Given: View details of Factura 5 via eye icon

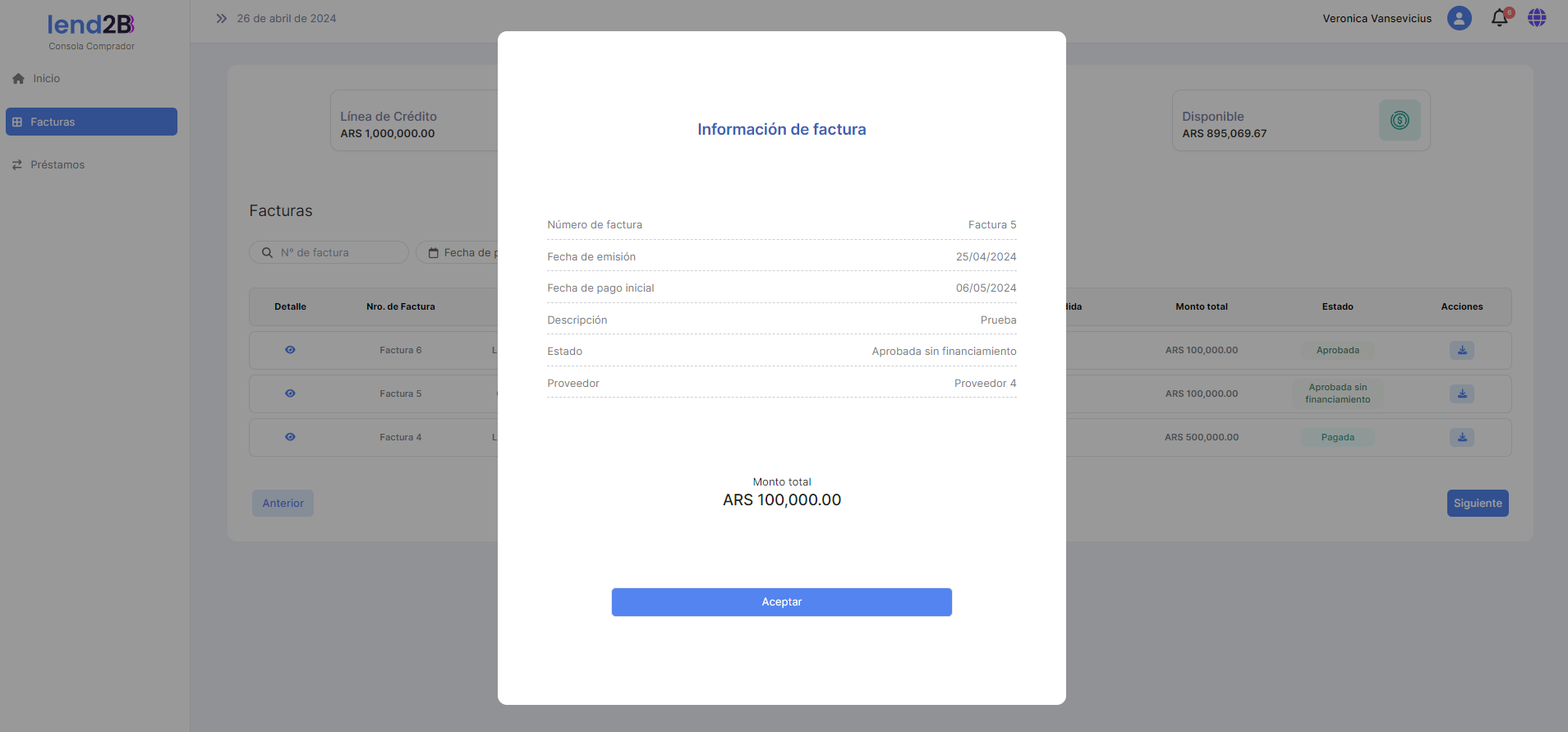Looking at the screenshot, I should click(290, 394).
